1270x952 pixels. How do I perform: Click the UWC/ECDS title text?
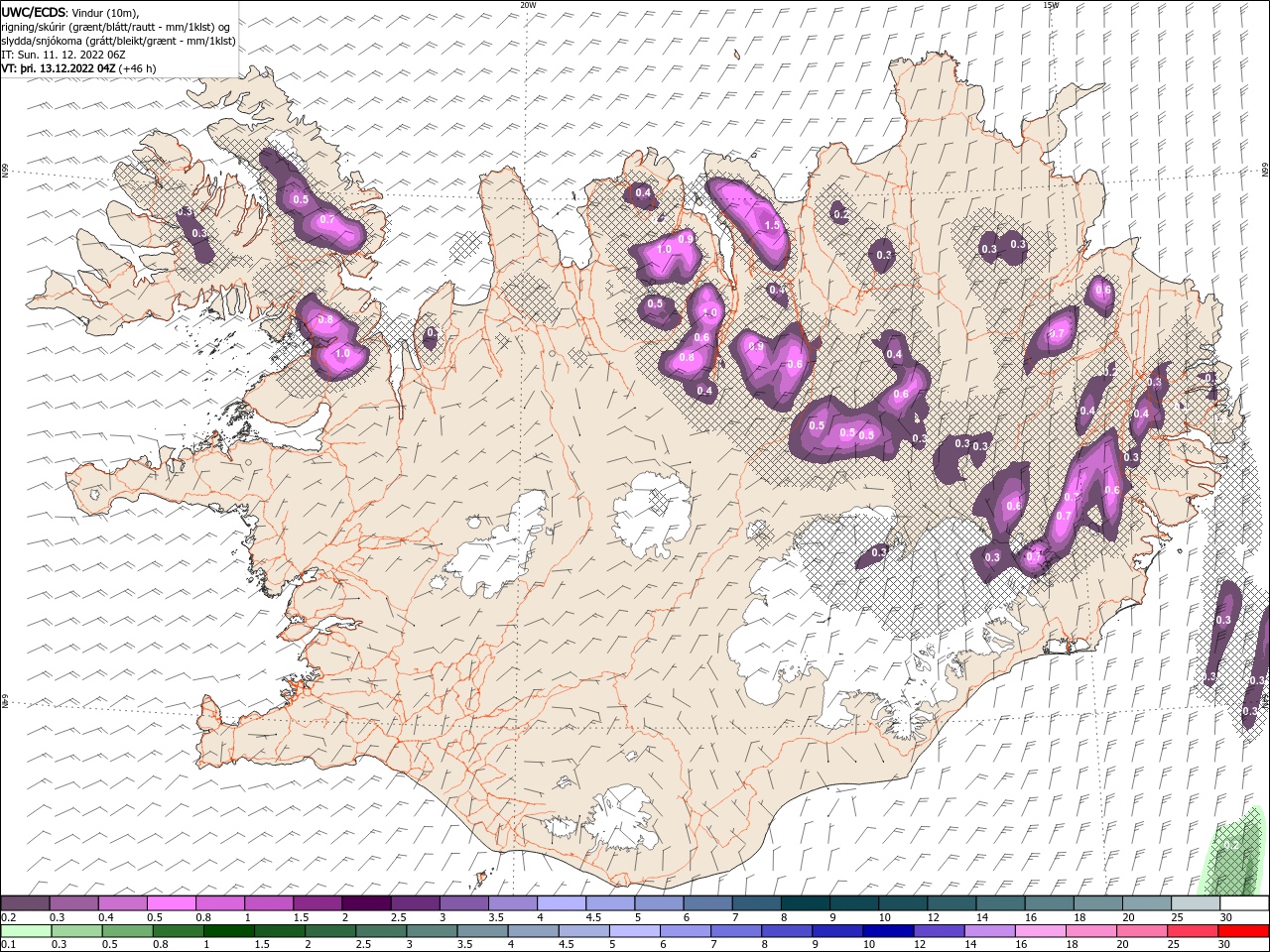[x=34, y=11]
